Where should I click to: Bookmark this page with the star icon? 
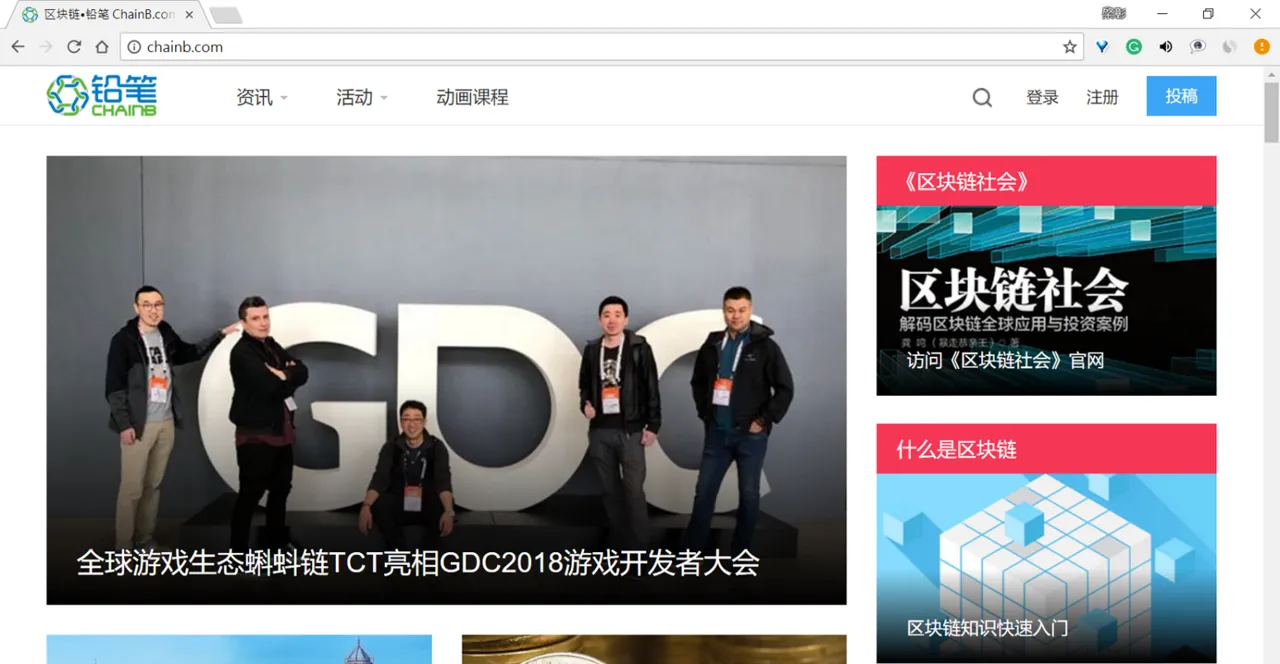[1069, 47]
